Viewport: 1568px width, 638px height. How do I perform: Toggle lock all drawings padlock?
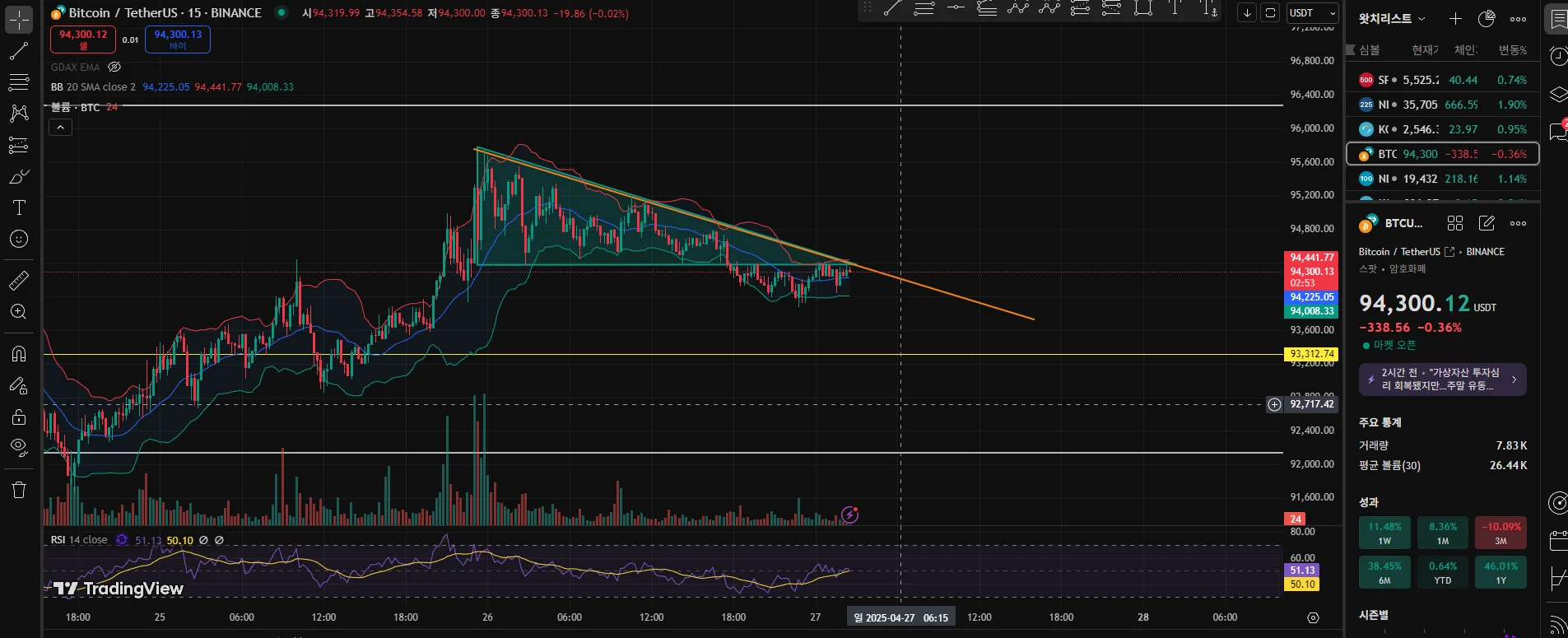coord(18,417)
